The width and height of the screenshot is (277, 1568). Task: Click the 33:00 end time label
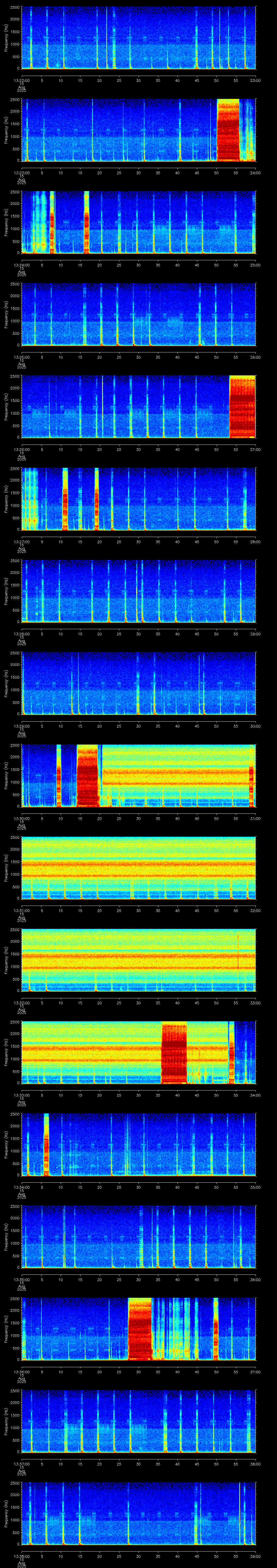click(255, 1003)
